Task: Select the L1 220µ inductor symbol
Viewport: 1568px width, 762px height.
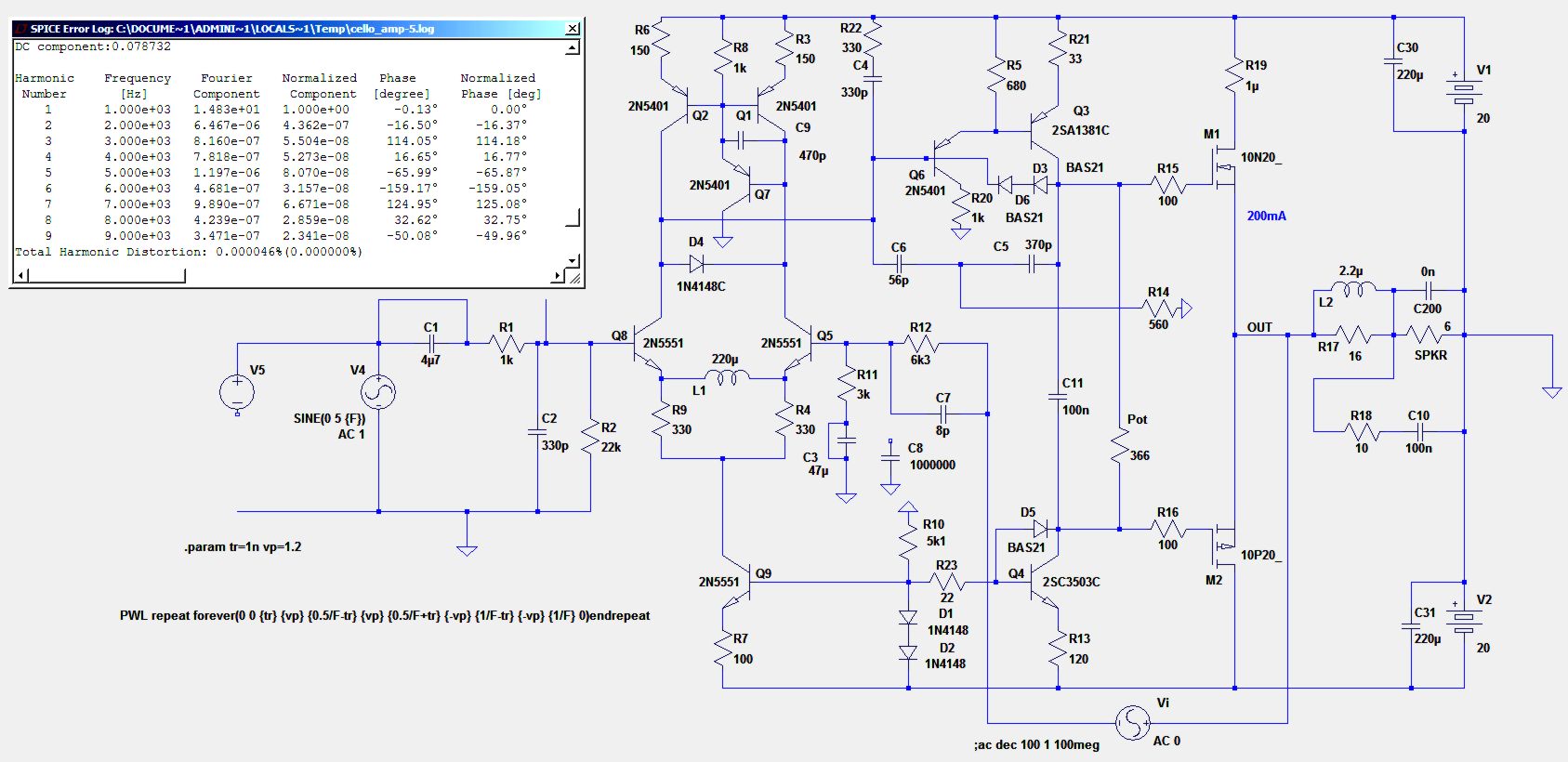Action: [x=727, y=376]
